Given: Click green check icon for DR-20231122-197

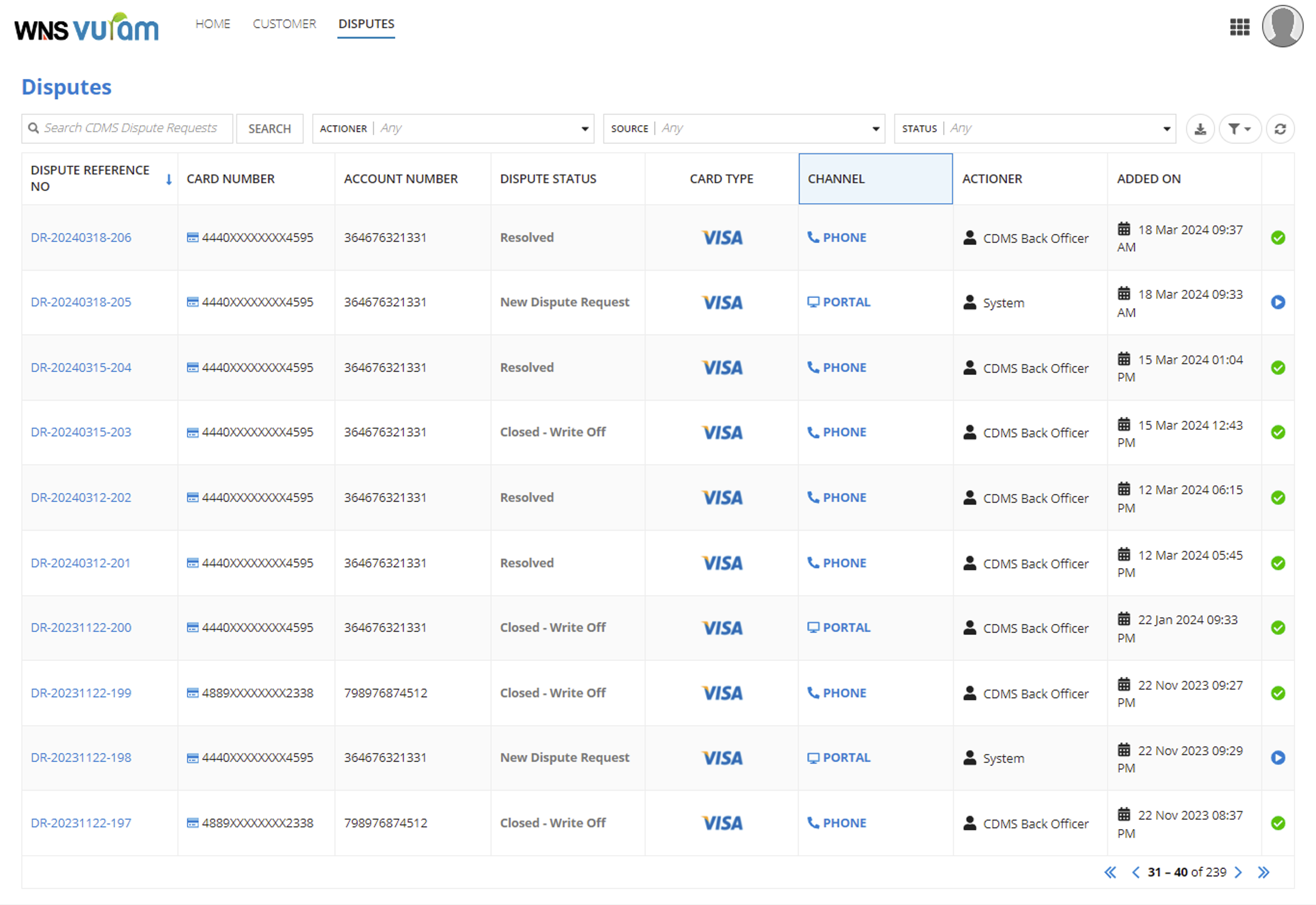Looking at the screenshot, I should (1277, 823).
